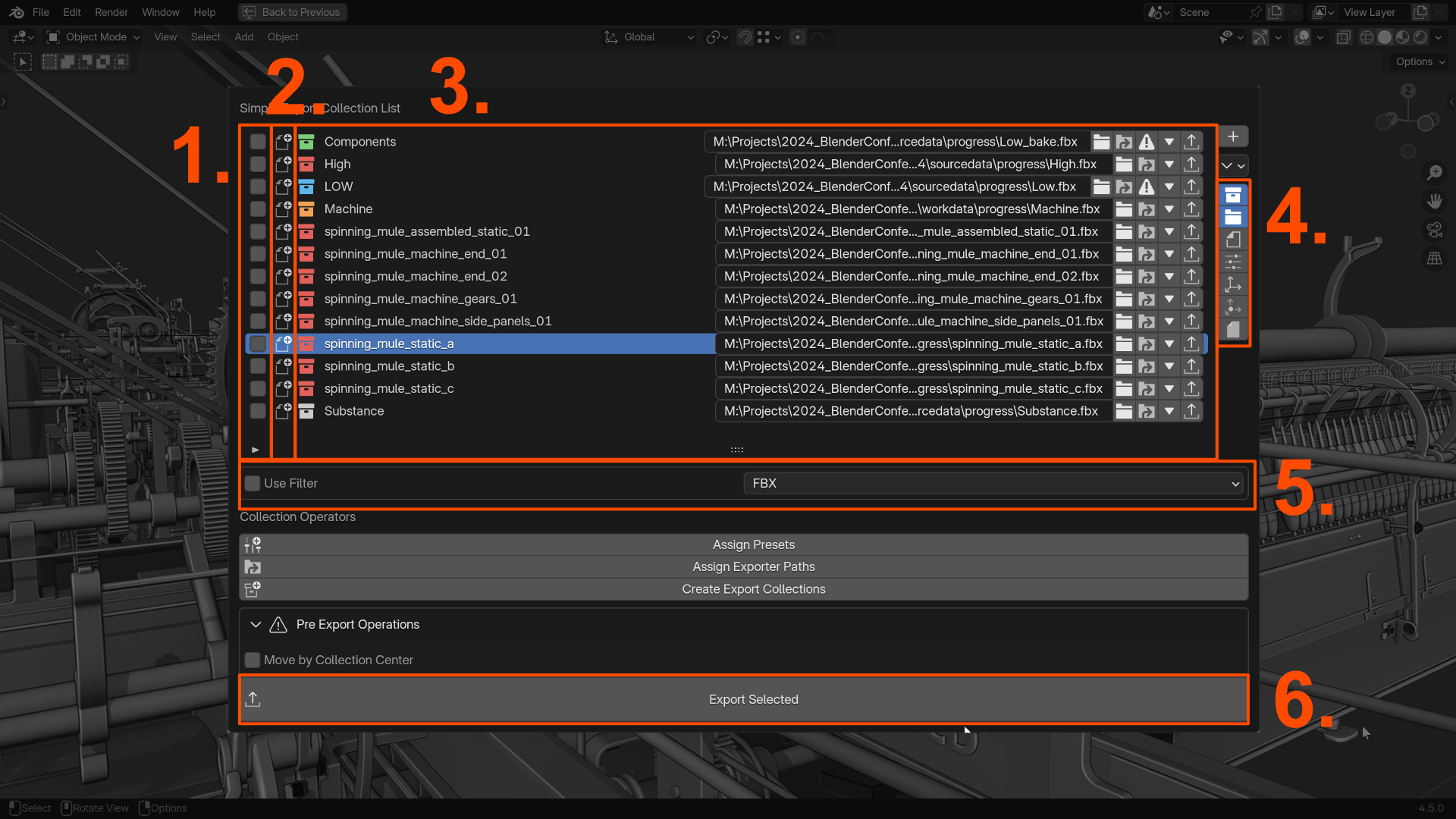Toggle filled page icon in side column
Viewport: 1456px width, 819px height.
1234,330
